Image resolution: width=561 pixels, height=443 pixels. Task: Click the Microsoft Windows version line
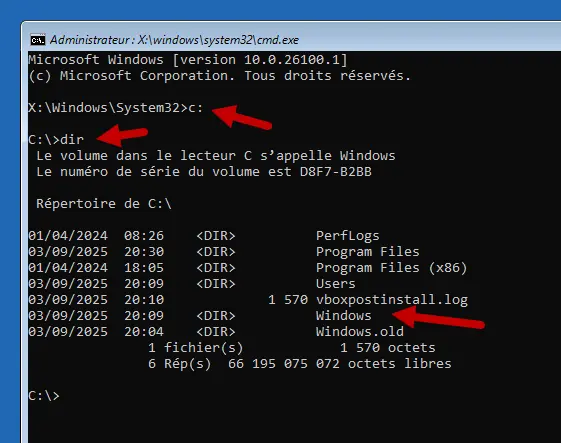click(x=188, y=59)
